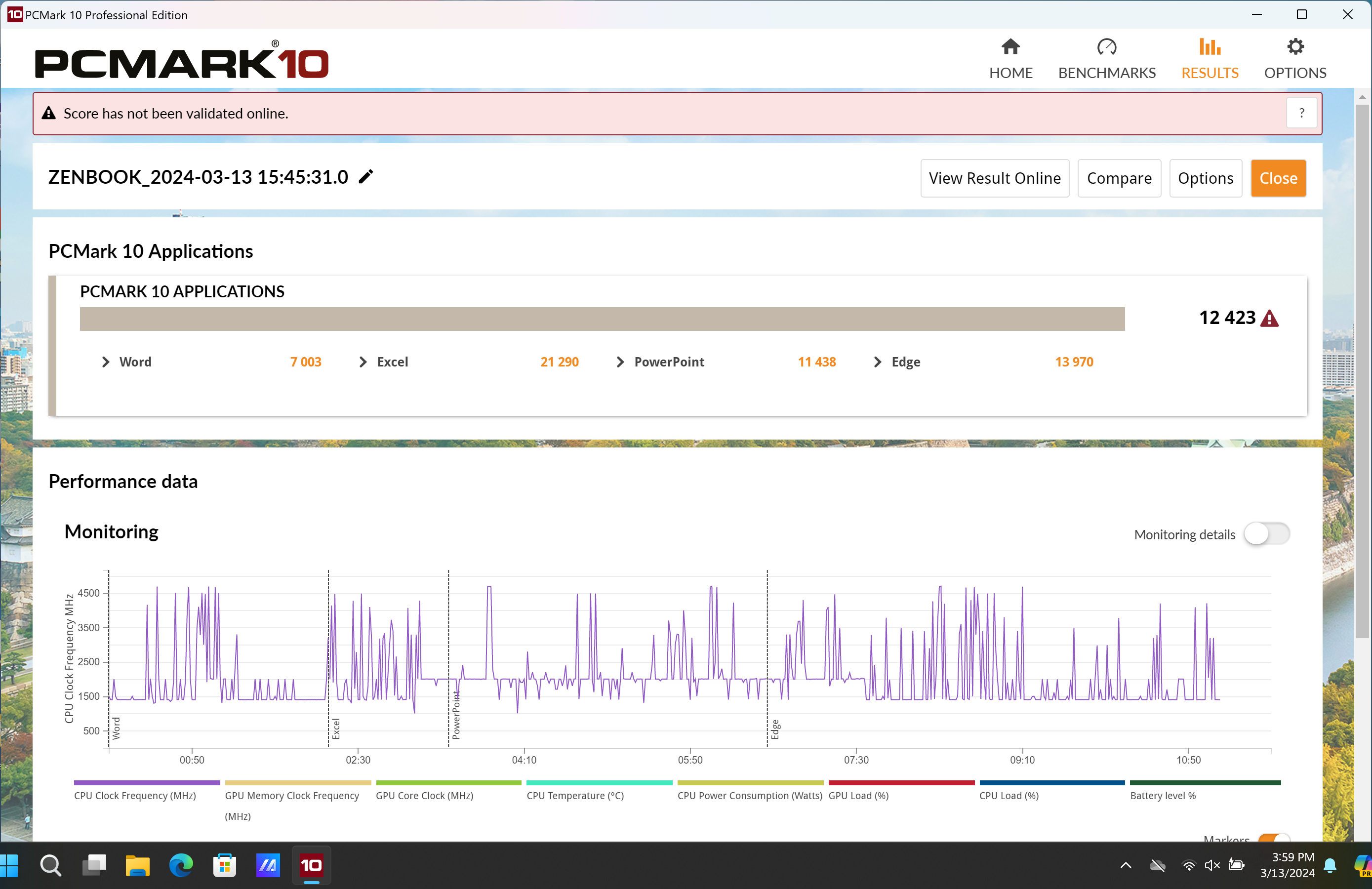
Task: Click View Result Online button
Action: (994, 178)
